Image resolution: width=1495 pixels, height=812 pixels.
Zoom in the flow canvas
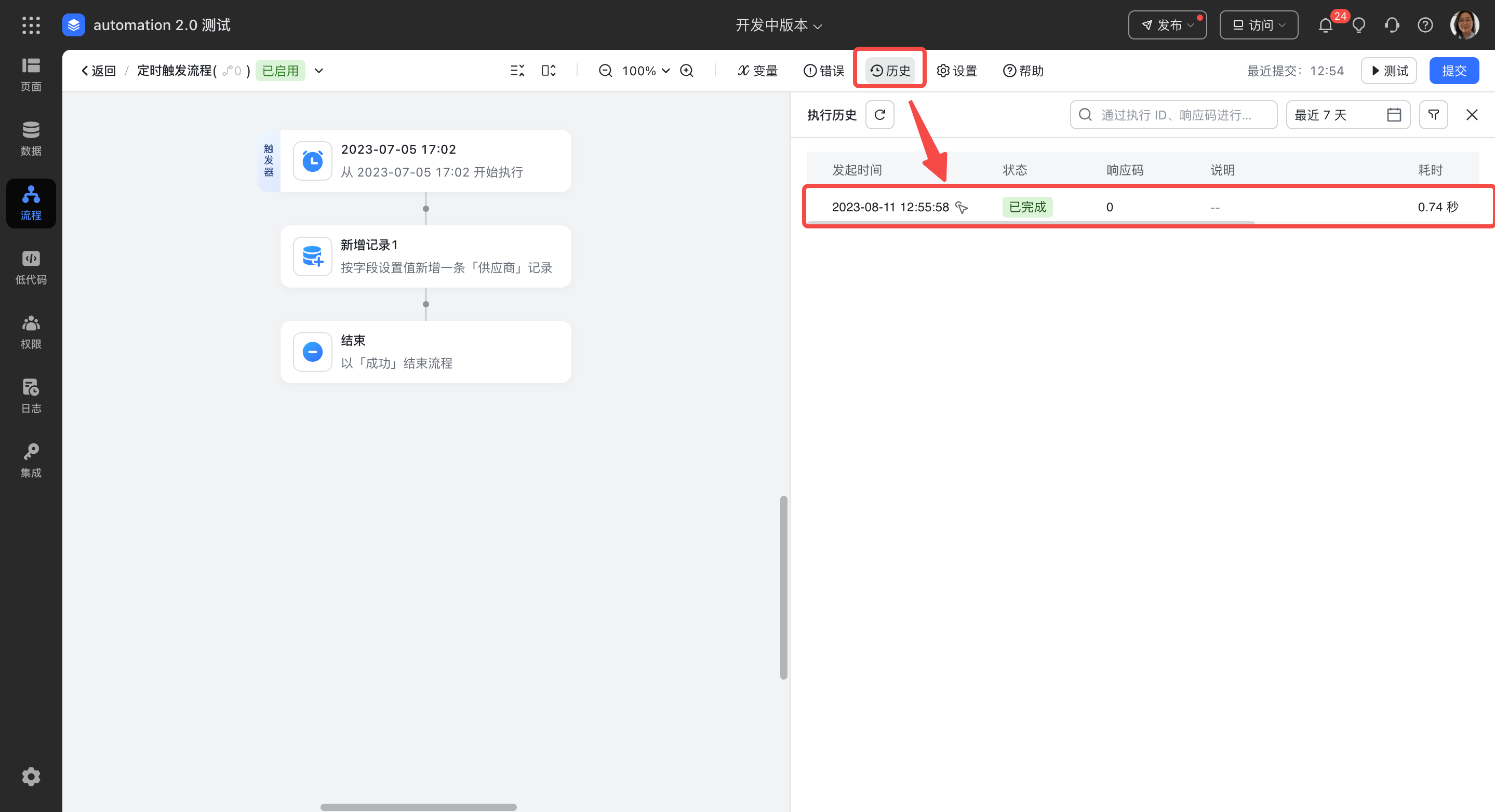pos(687,71)
